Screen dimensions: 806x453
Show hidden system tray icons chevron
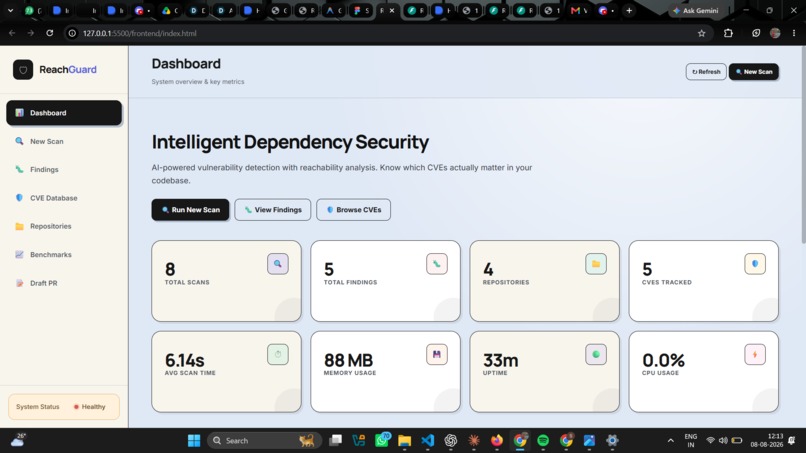click(670, 441)
